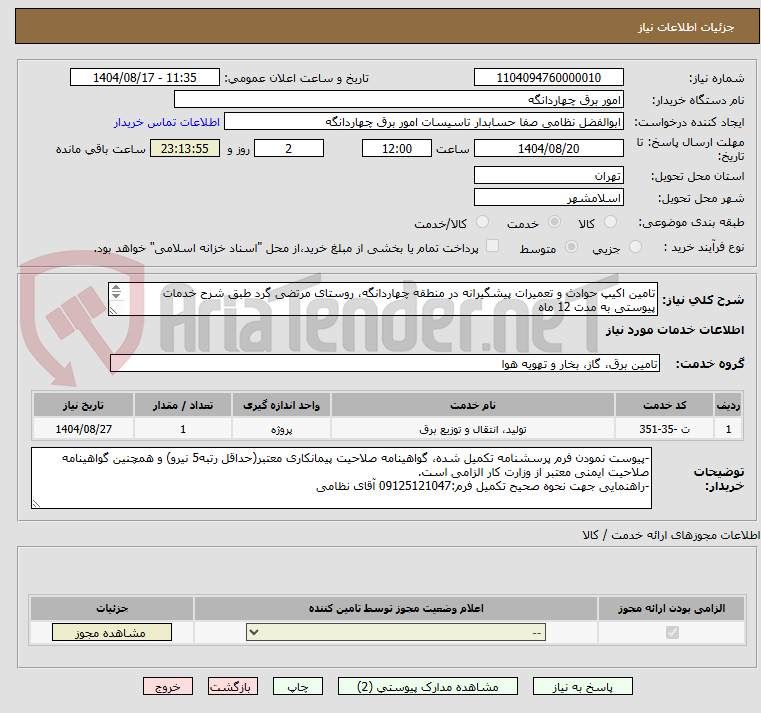Click the واحد اندازه گیری column header
Screen dimensions: 761x713
coord(281,405)
